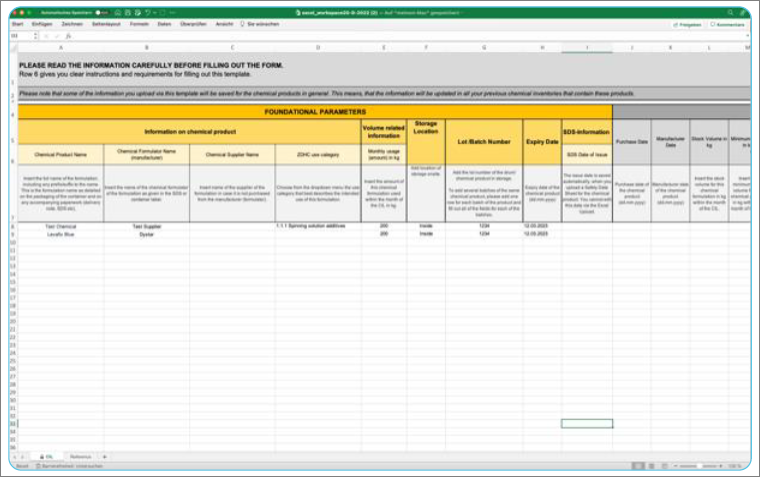Screen dimensions: 760x477
Task: Click the 'Expiry Date' header cell
Action: (542, 142)
